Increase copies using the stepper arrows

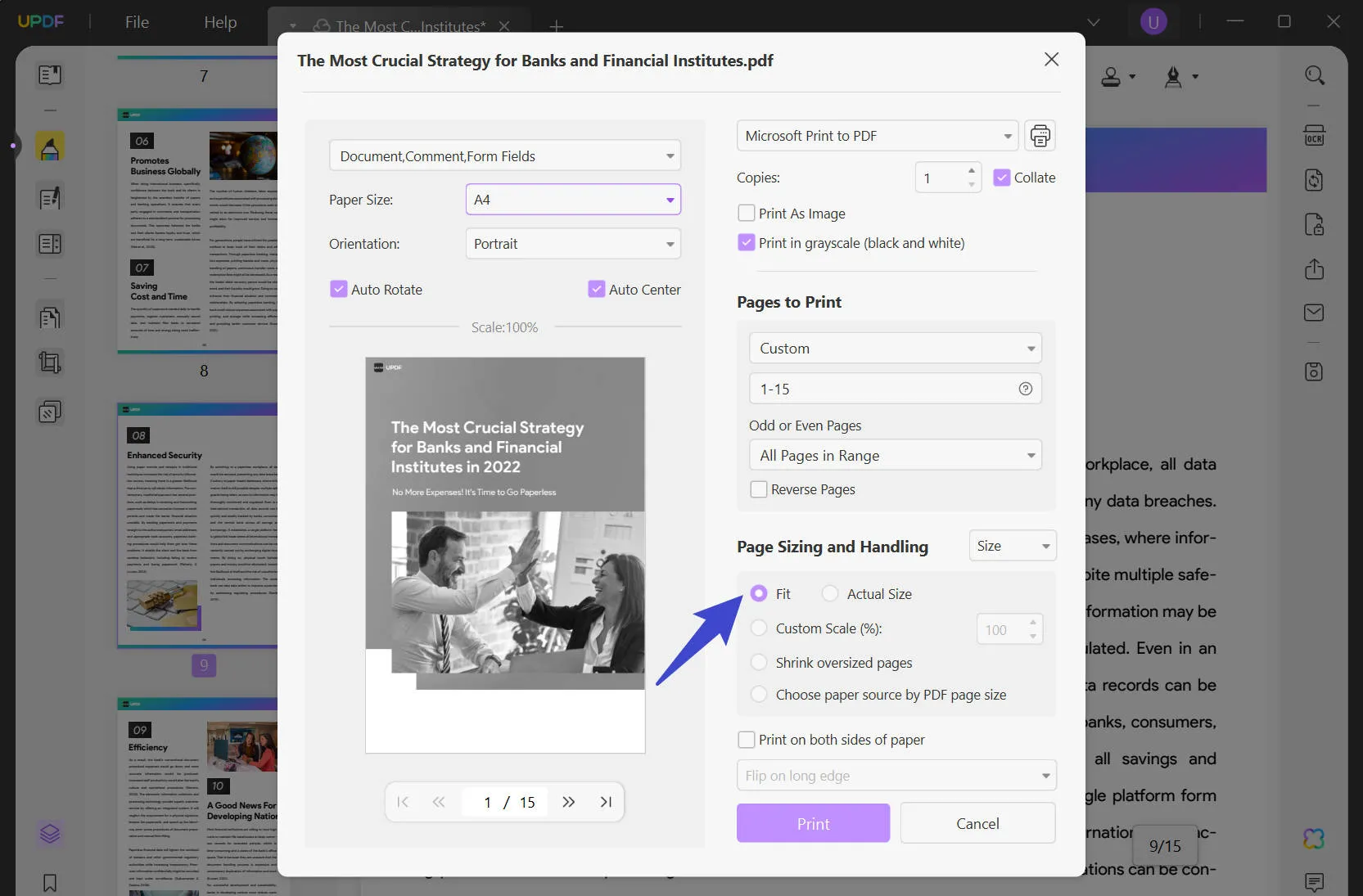click(x=971, y=172)
